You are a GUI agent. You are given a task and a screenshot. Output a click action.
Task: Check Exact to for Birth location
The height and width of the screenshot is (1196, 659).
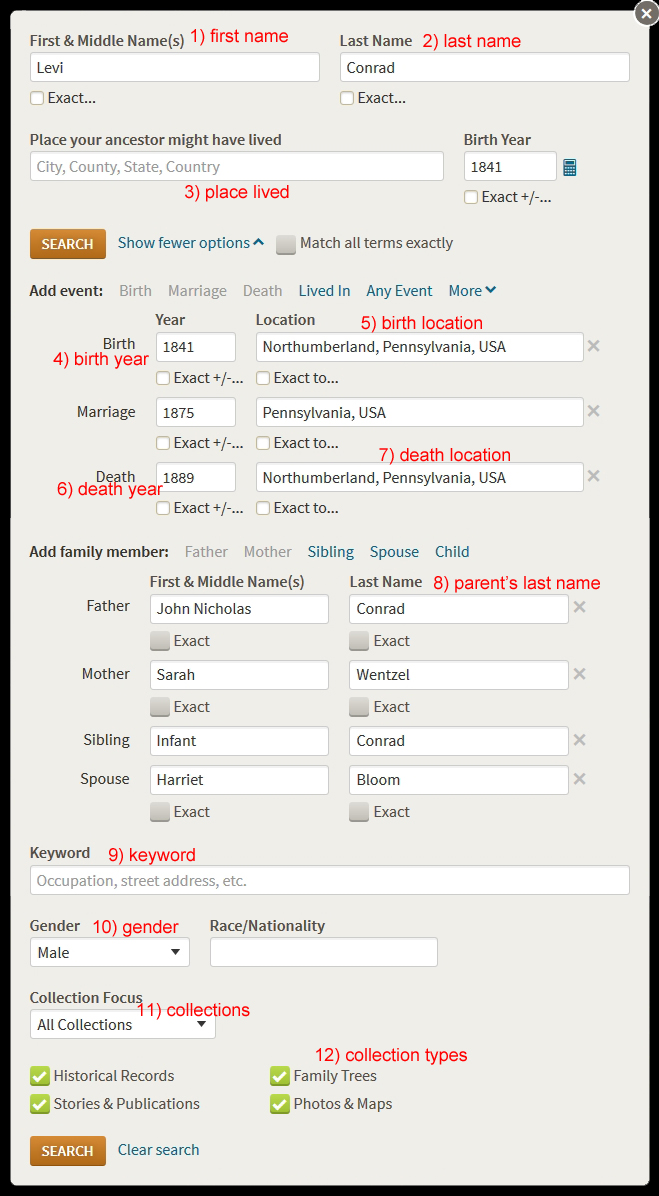(x=263, y=378)
